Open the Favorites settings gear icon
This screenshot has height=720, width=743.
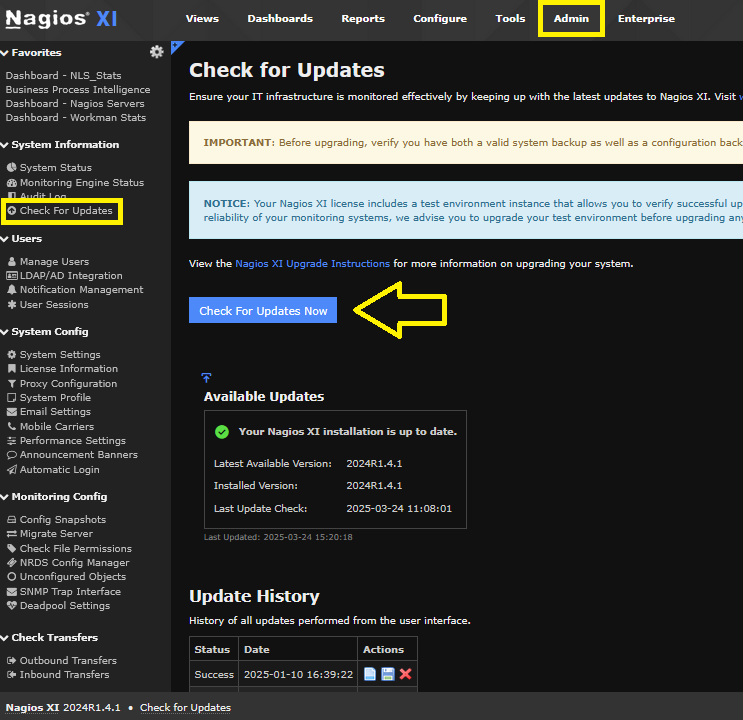click(x=156, y=52)
